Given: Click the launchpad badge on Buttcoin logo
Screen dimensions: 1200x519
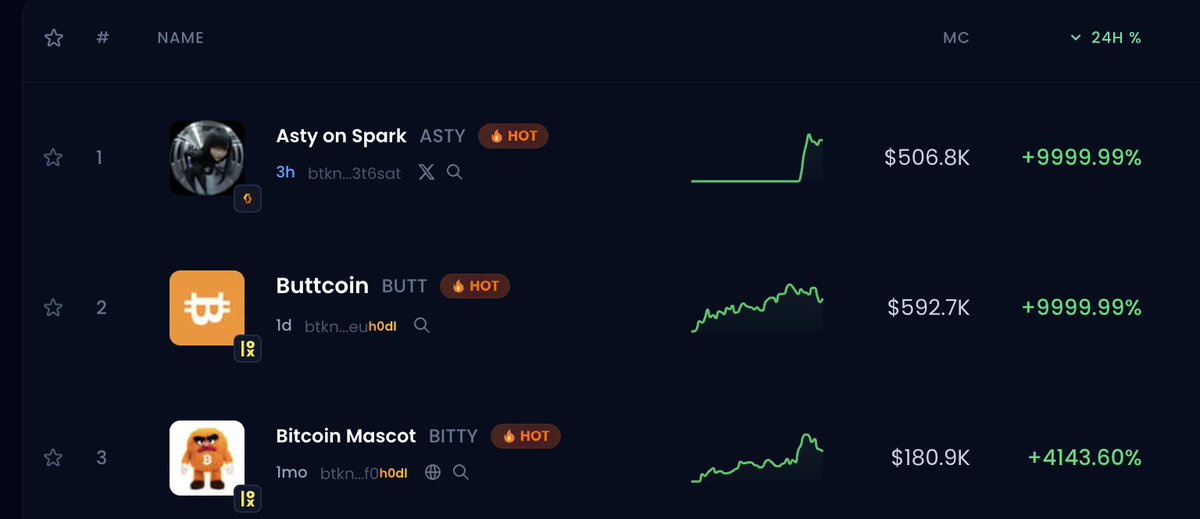Looking at the screenshot, I should click(x=247, y=349).
